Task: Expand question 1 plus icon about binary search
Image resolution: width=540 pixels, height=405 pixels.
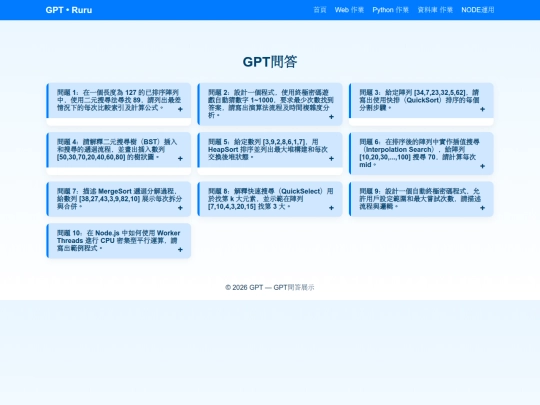Action: 180,109
